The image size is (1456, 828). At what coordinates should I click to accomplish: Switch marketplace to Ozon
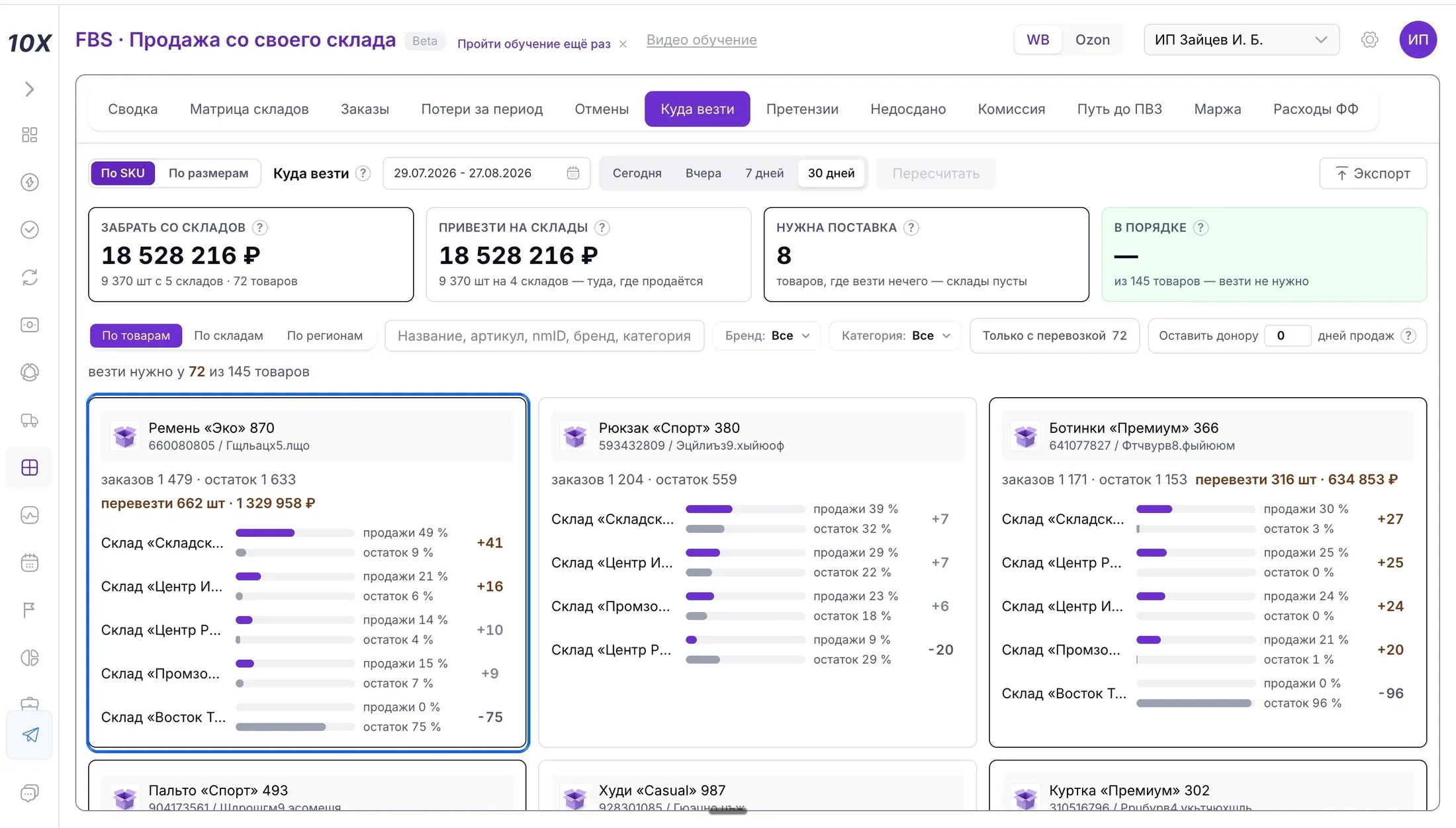(1092, 40)
